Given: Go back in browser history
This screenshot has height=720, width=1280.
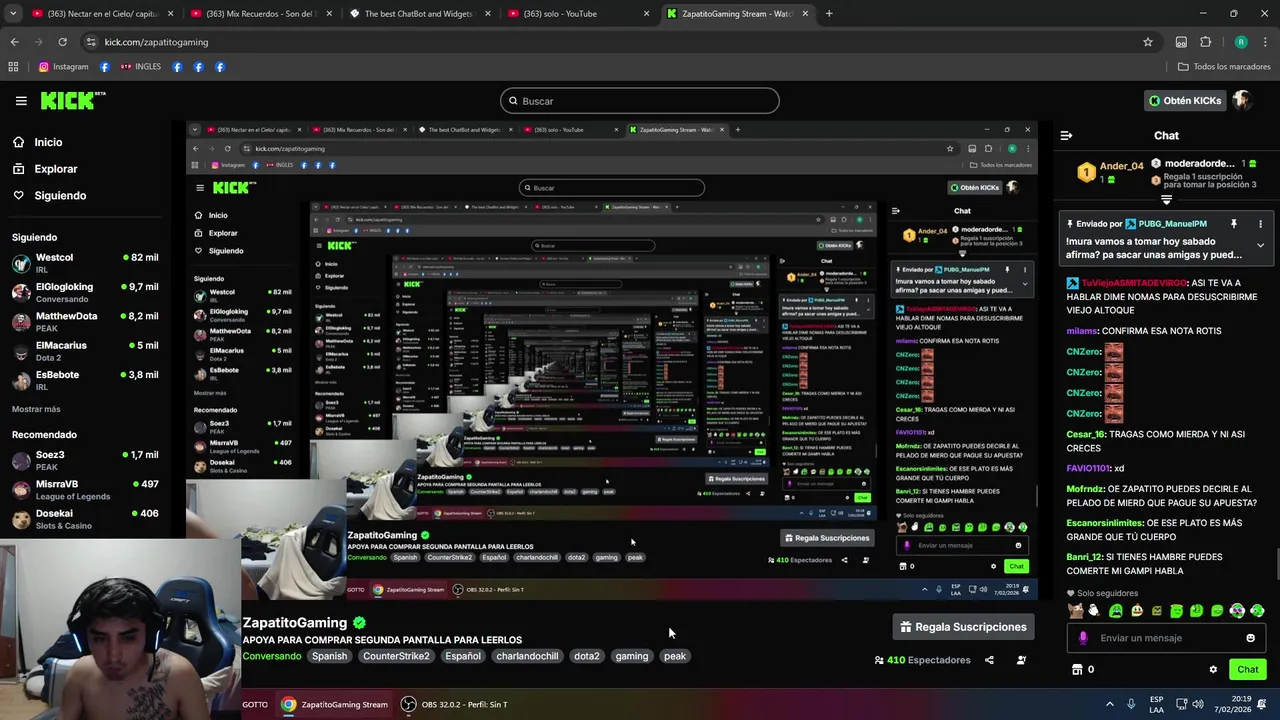Looking at the screenshot, I should click(14, 42).
